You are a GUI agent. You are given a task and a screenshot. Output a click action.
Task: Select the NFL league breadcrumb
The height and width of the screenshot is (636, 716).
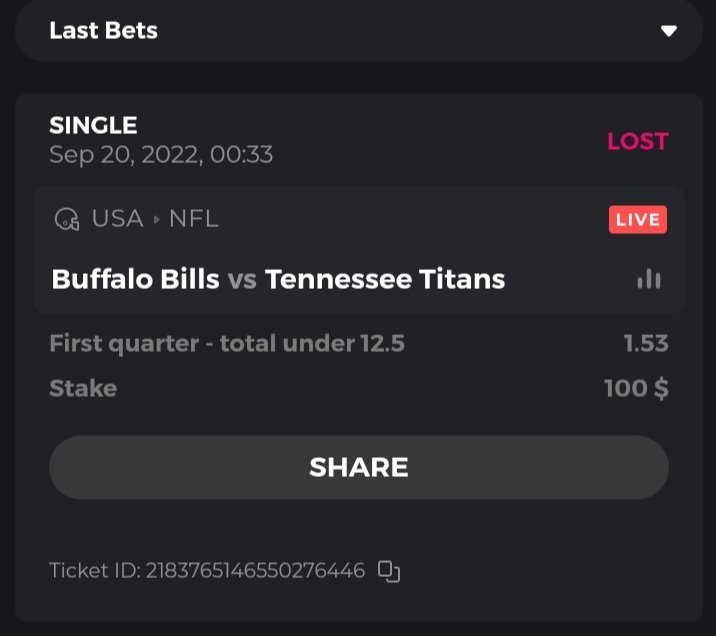pos(193,219)
